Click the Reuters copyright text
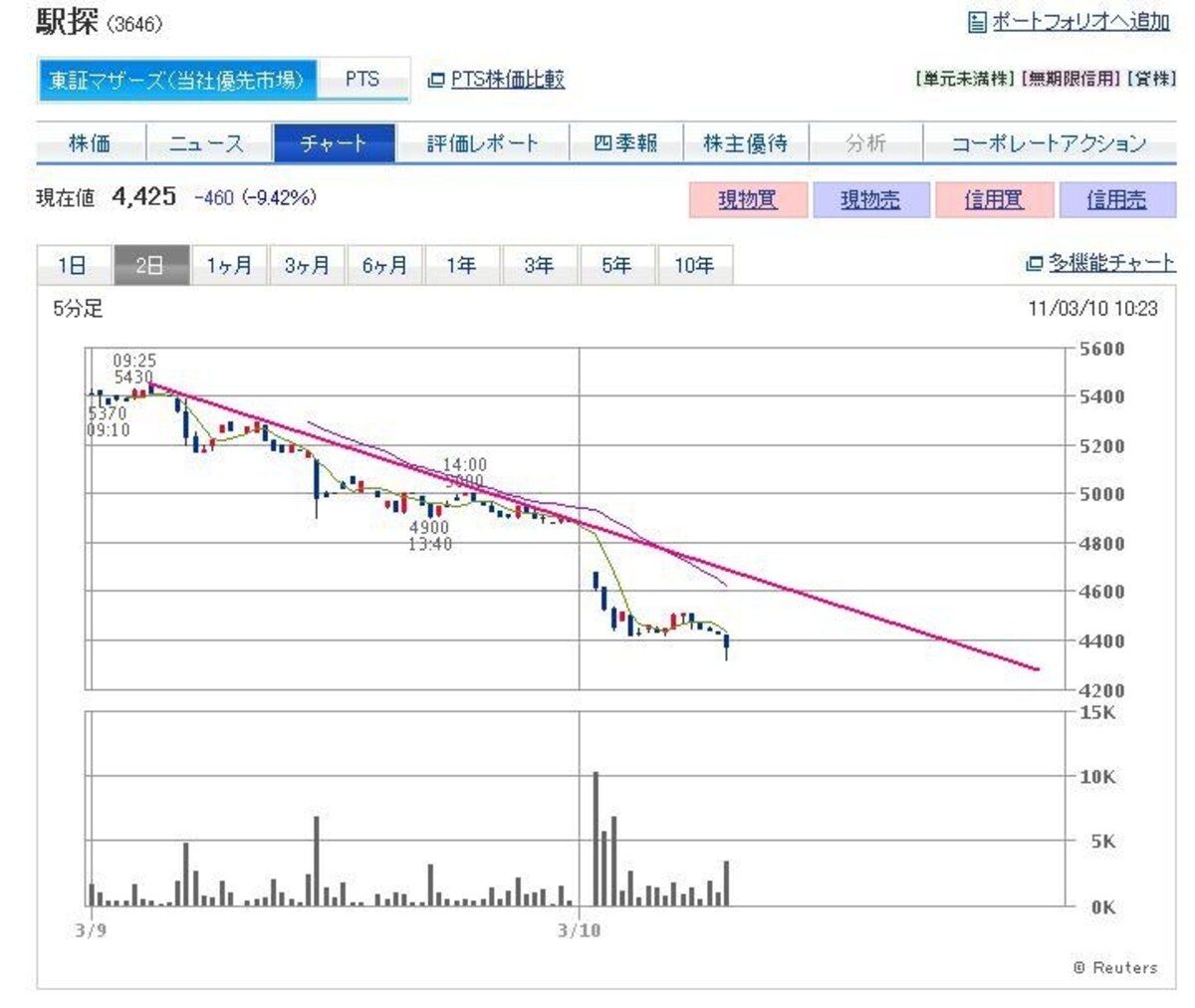This screenshot has height=1008, width=1195. 1115,967
